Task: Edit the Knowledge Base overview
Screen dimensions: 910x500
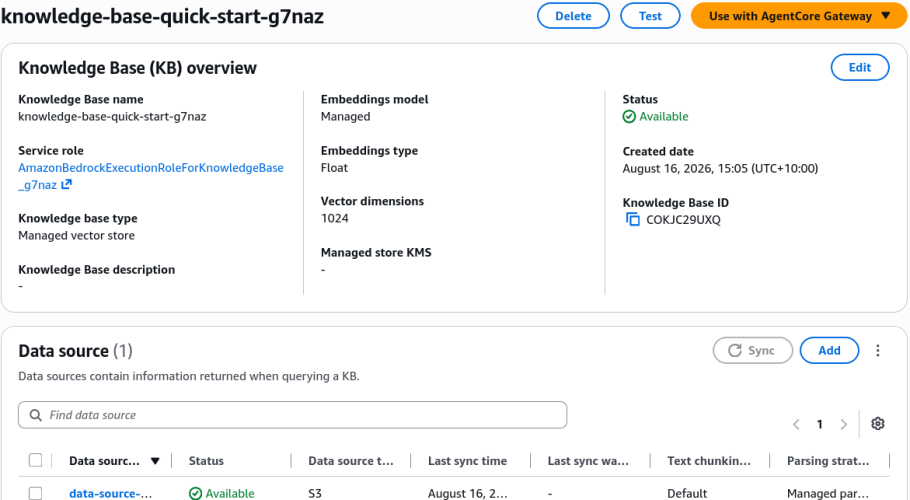Action: 860,67
